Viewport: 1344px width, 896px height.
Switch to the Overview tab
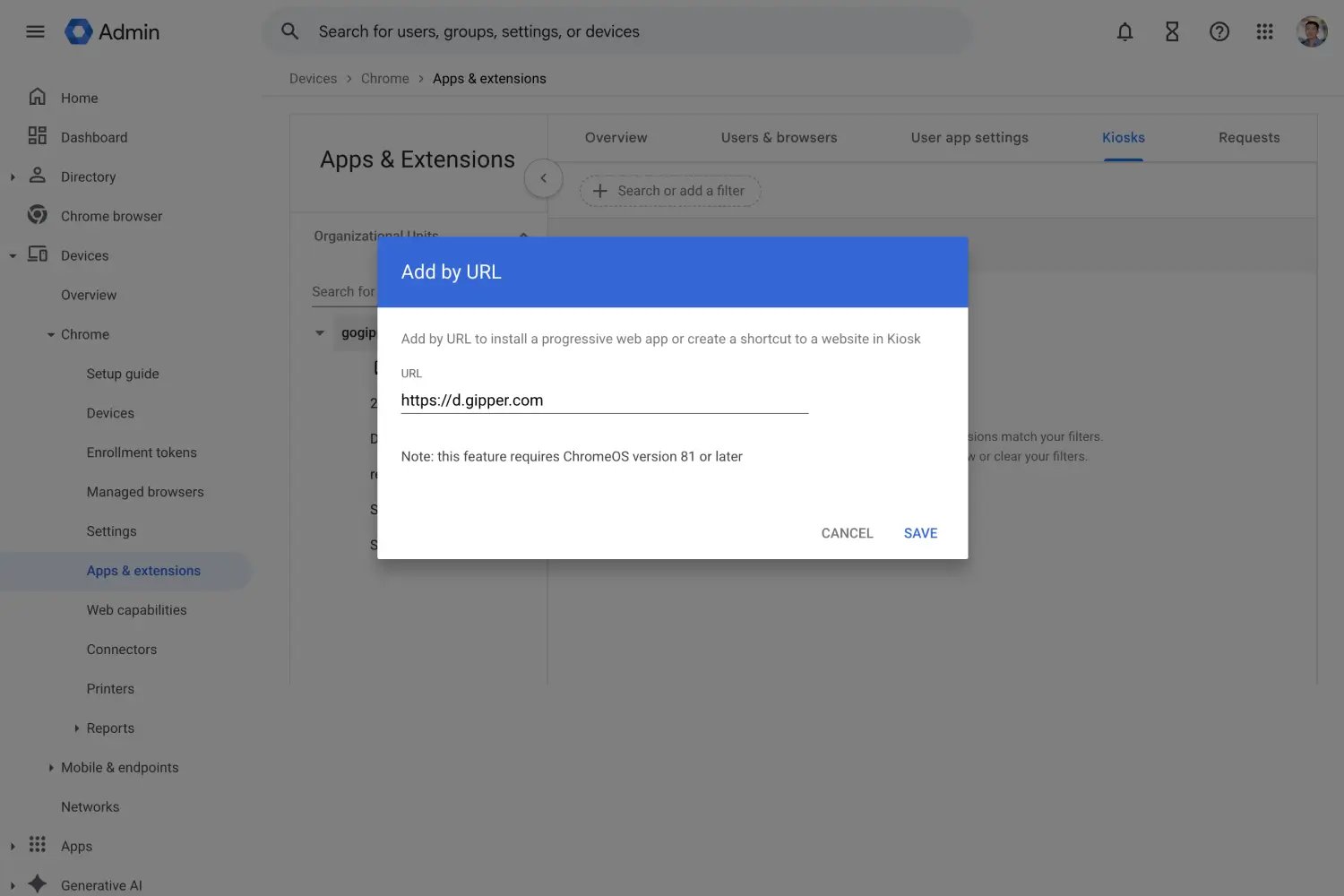(616, 137)
